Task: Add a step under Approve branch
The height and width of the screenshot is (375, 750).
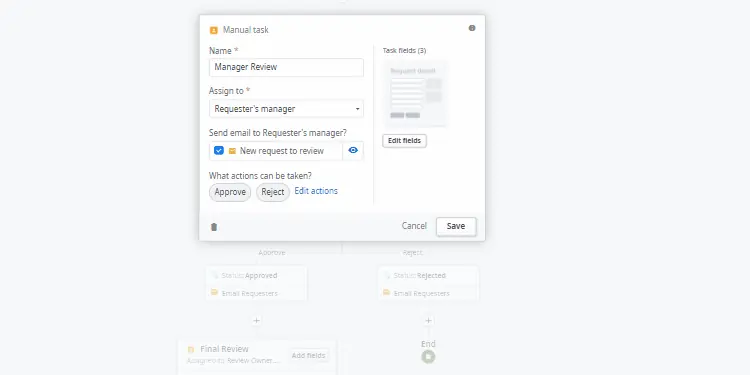Action: pos(256,320)
